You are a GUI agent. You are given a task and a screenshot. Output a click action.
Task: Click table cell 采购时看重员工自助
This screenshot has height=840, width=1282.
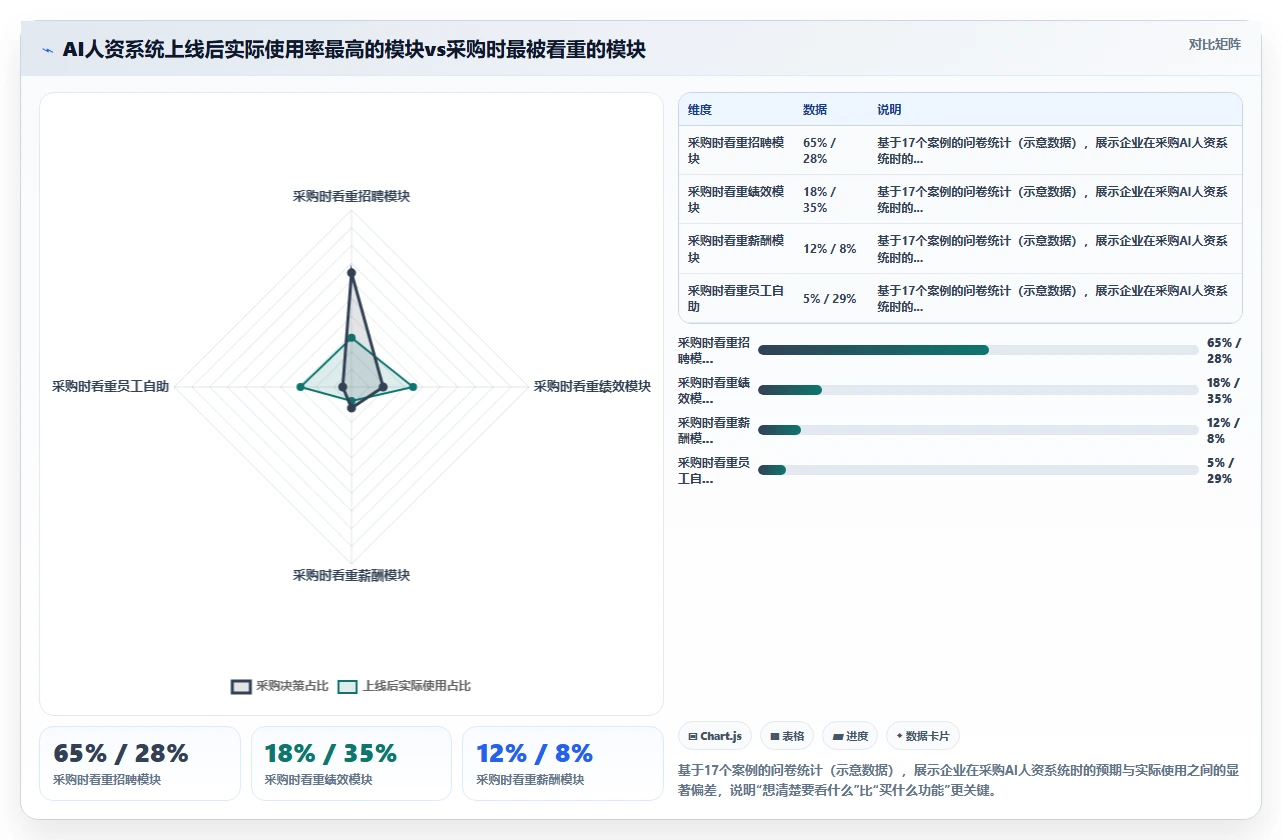pyautogui.click(x=736, y=298)
